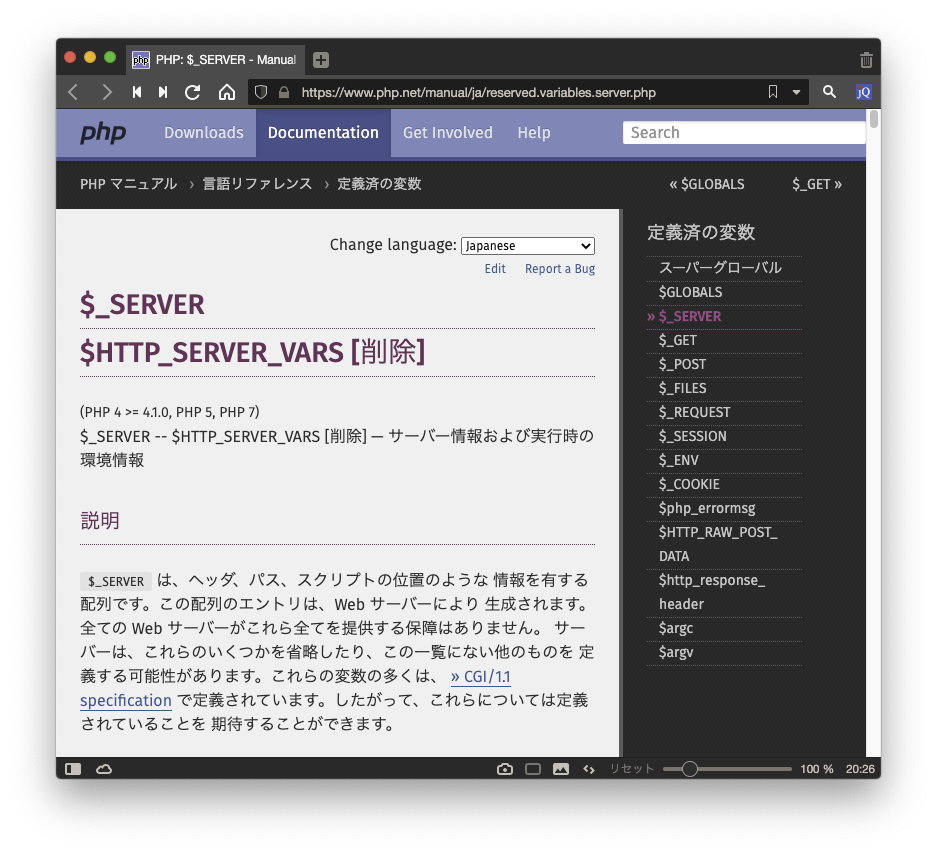Open the Change language dropdown

pyautogui.click(x=528, y=246)
